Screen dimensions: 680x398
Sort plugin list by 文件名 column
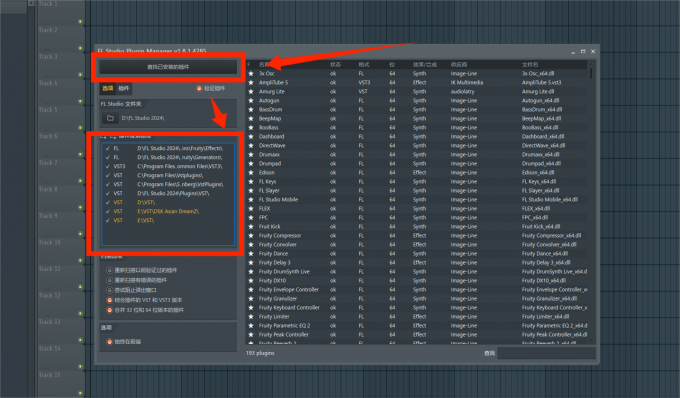530,65
